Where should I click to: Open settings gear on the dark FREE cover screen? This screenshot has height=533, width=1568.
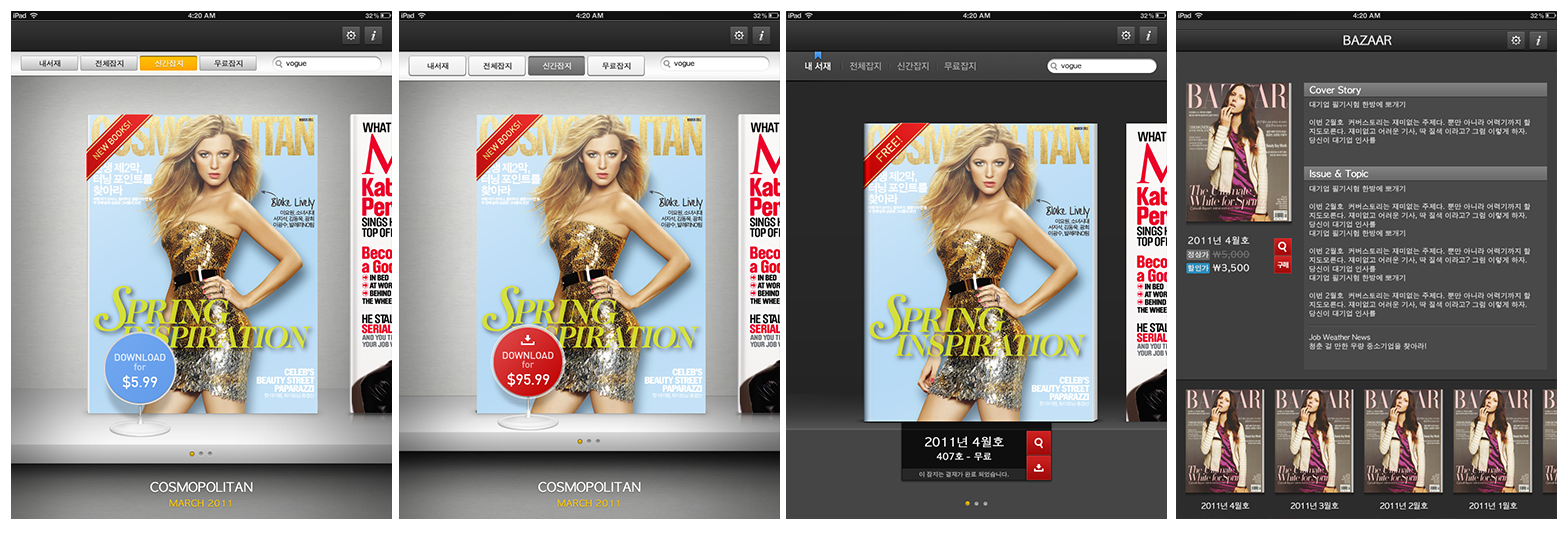pos(1126,35)
